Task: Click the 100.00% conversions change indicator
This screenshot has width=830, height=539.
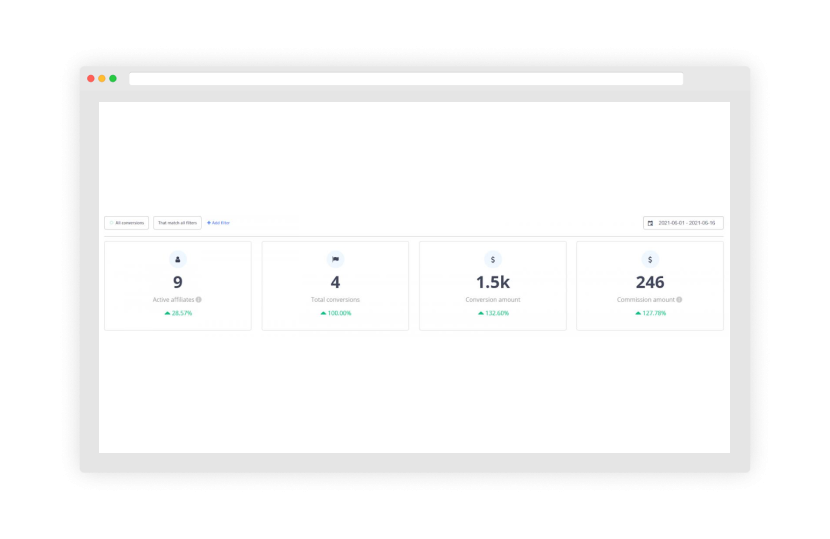Action: (x=336, y=313)
